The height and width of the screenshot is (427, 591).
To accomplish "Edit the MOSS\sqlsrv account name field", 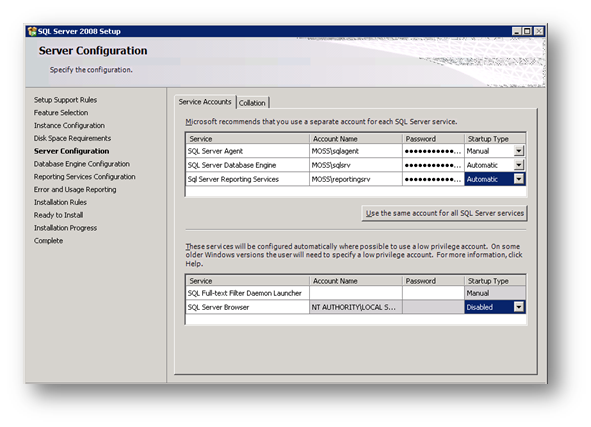I will click(x=356, y=165).
